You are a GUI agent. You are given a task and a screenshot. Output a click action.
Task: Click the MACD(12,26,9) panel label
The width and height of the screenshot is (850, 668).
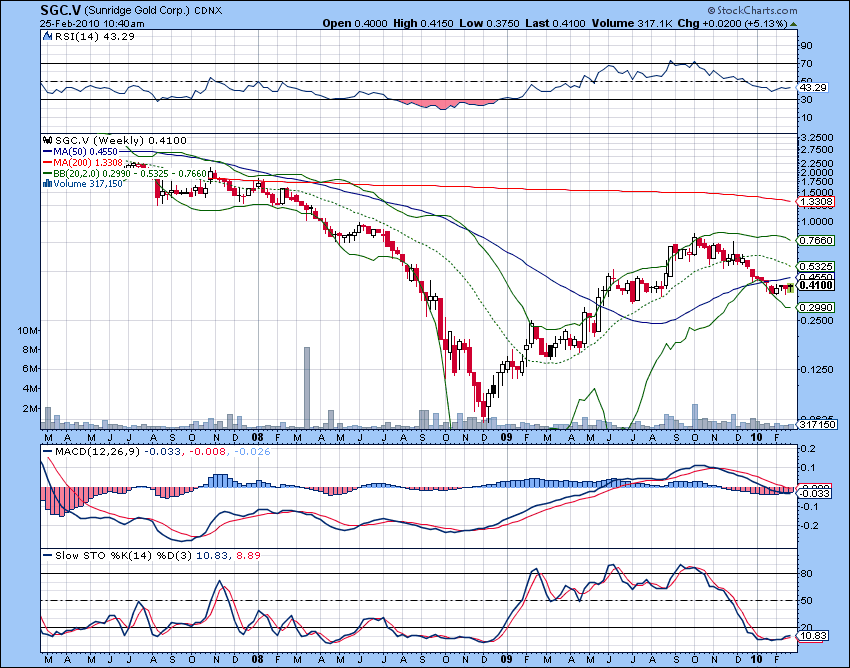[x=98, y=451]
